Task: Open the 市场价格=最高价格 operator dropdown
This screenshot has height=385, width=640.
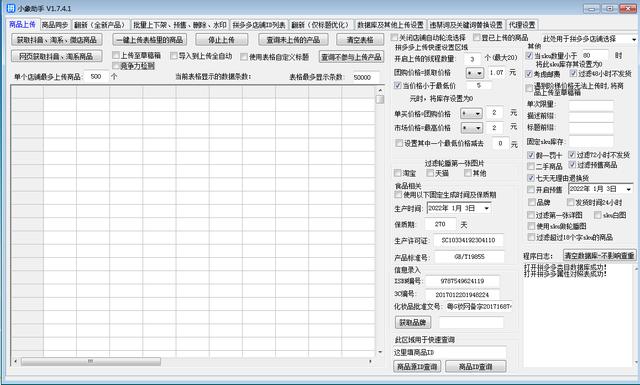Action: pos(471,128)
